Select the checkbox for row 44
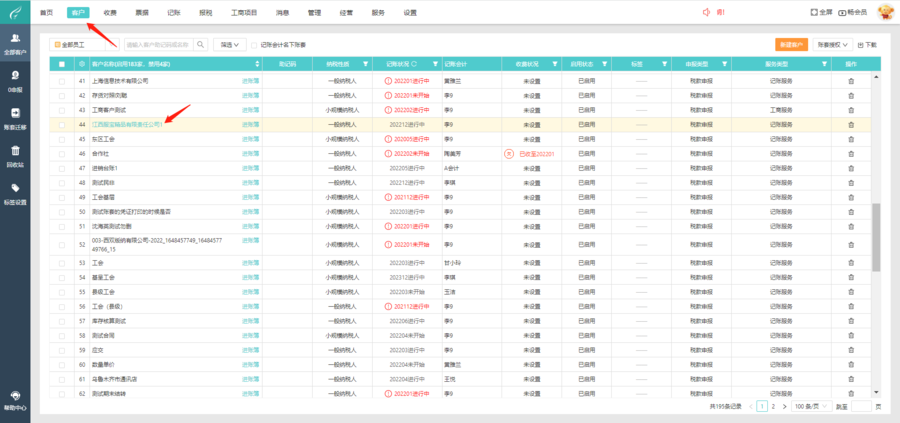The image size is (900, 423). pyautogui.click(x=62, y=124)
